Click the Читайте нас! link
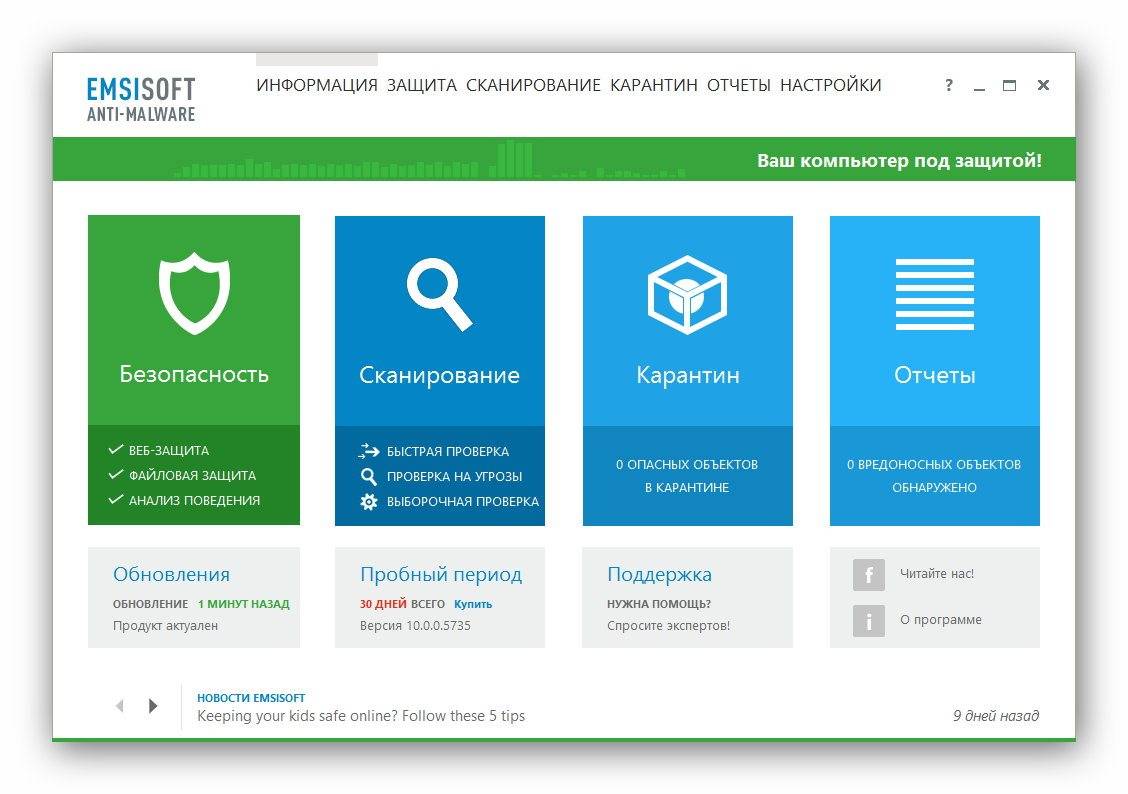The height and width of the screenshot is (794, 1128). tap(937, 573)
